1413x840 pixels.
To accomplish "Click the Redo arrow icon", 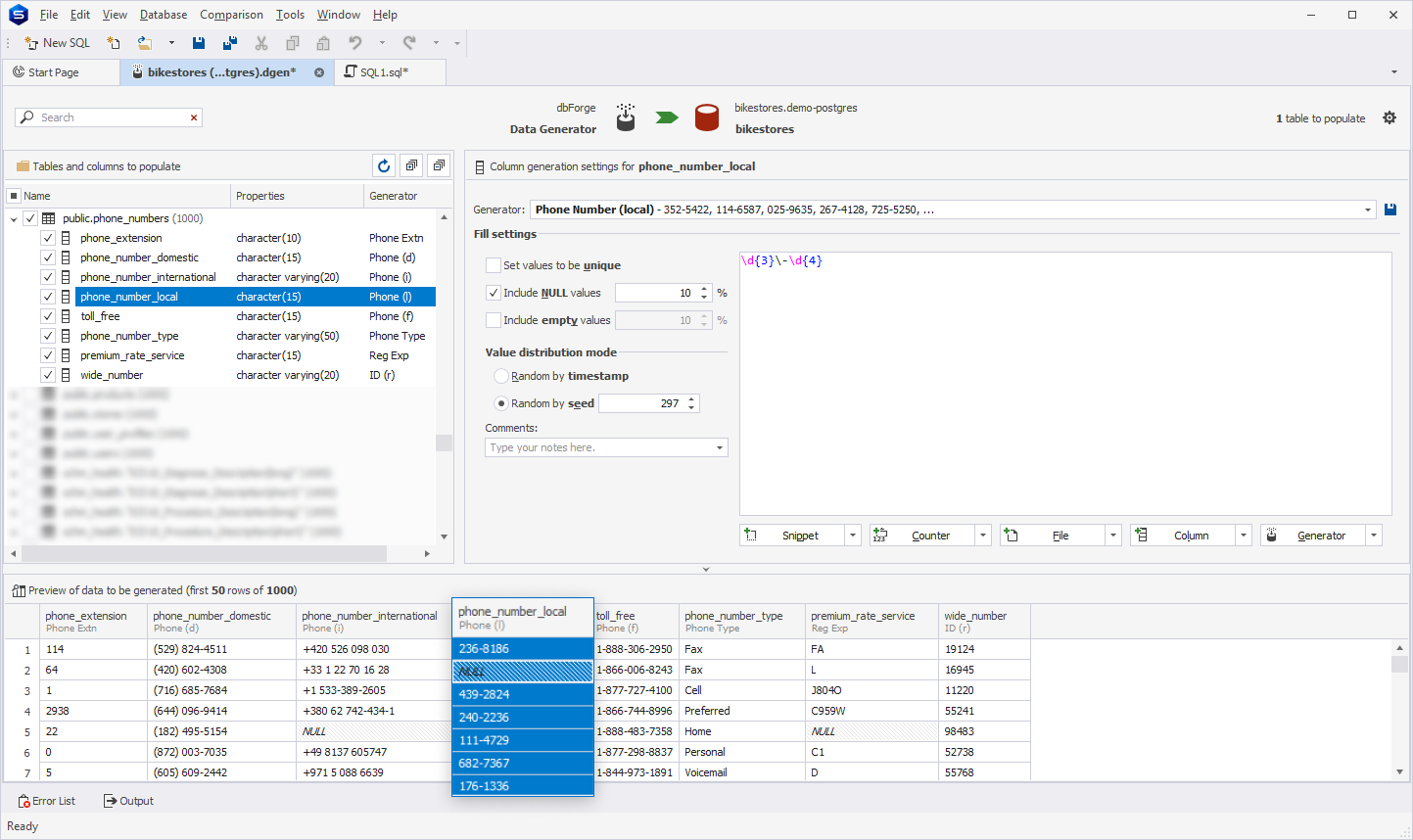I will coord(409,43).
